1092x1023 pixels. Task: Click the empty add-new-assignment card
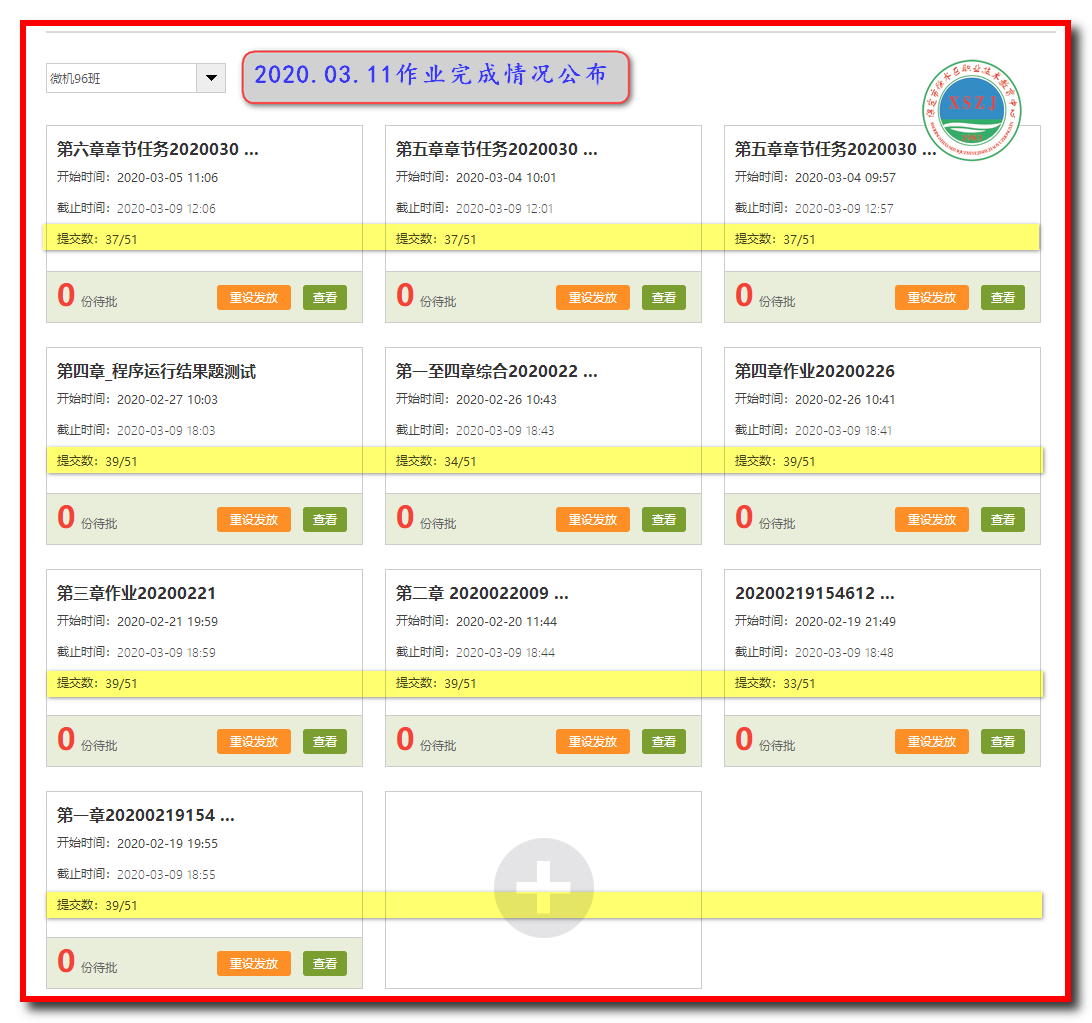[543, 889]
